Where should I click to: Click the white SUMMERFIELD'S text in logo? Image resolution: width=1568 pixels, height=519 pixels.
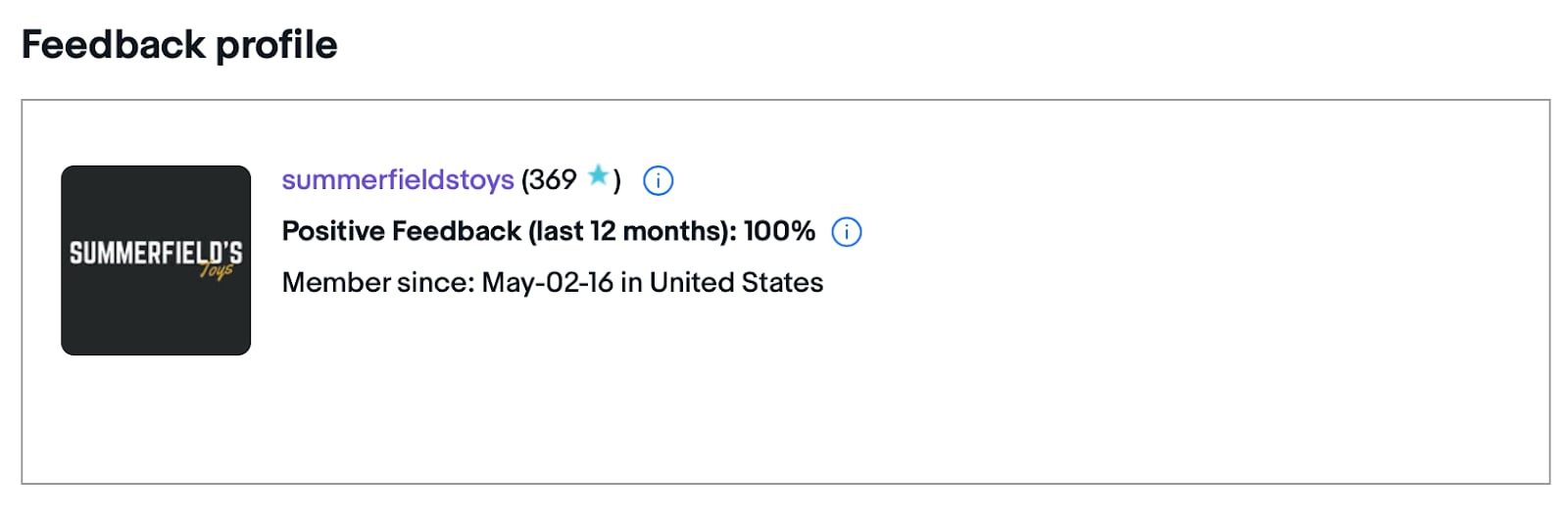click(156, 253)
